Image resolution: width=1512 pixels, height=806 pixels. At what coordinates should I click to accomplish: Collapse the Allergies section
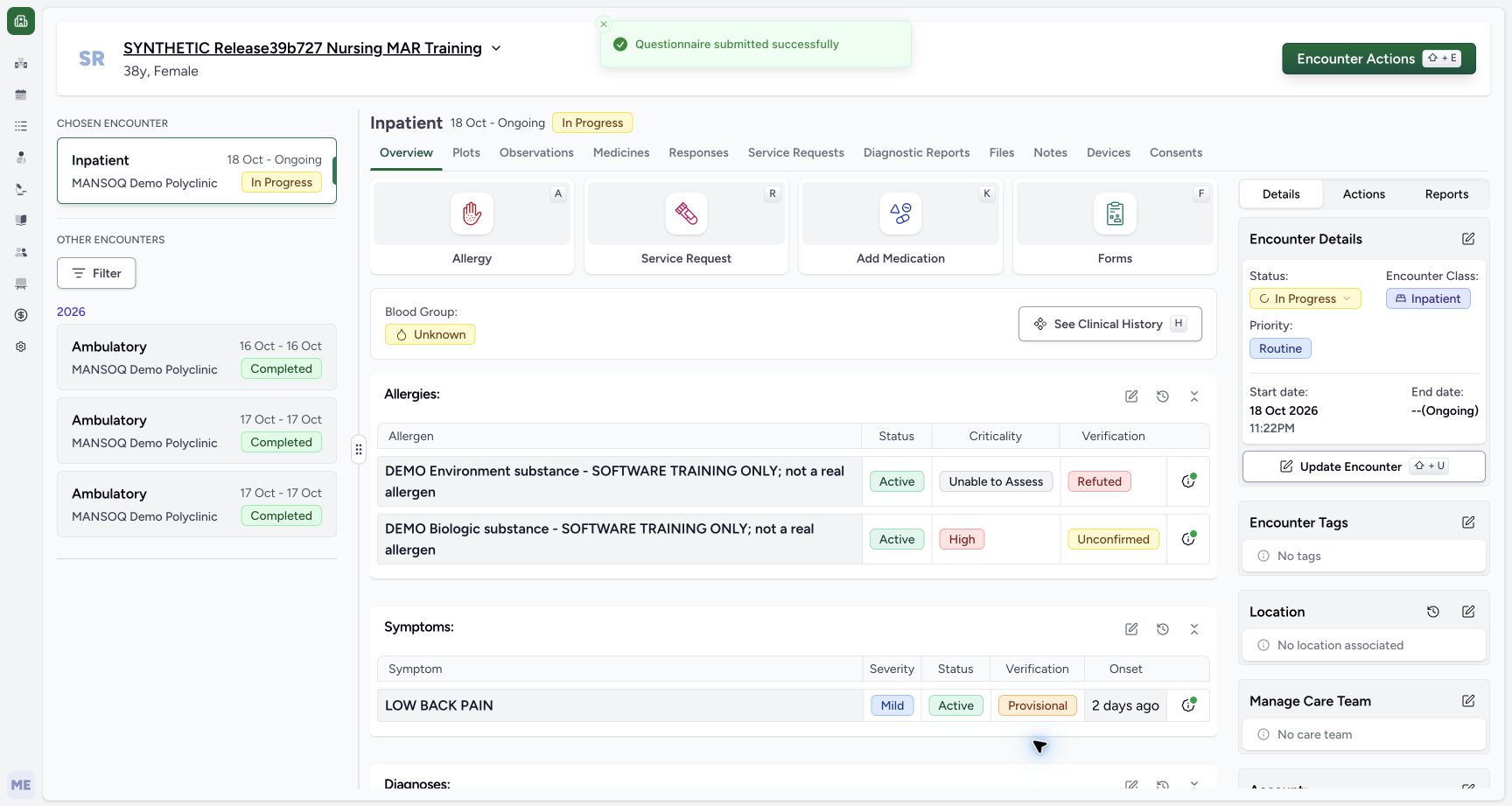click(1194, 396)
